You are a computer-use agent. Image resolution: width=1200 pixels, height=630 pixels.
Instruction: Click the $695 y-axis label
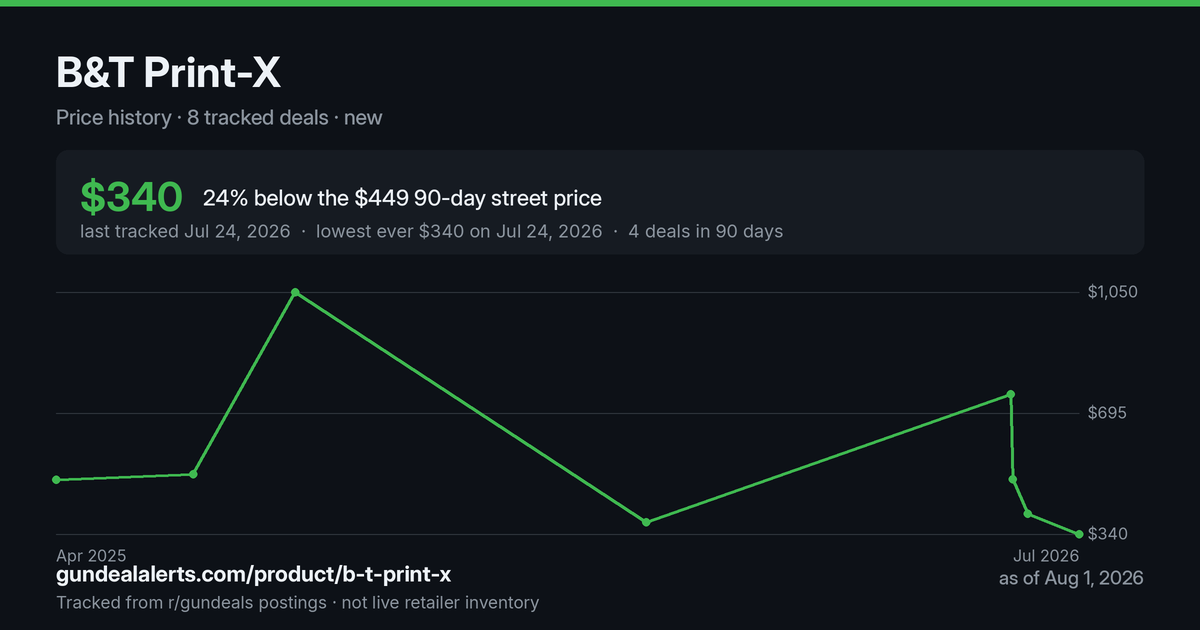click(1107, 413)
